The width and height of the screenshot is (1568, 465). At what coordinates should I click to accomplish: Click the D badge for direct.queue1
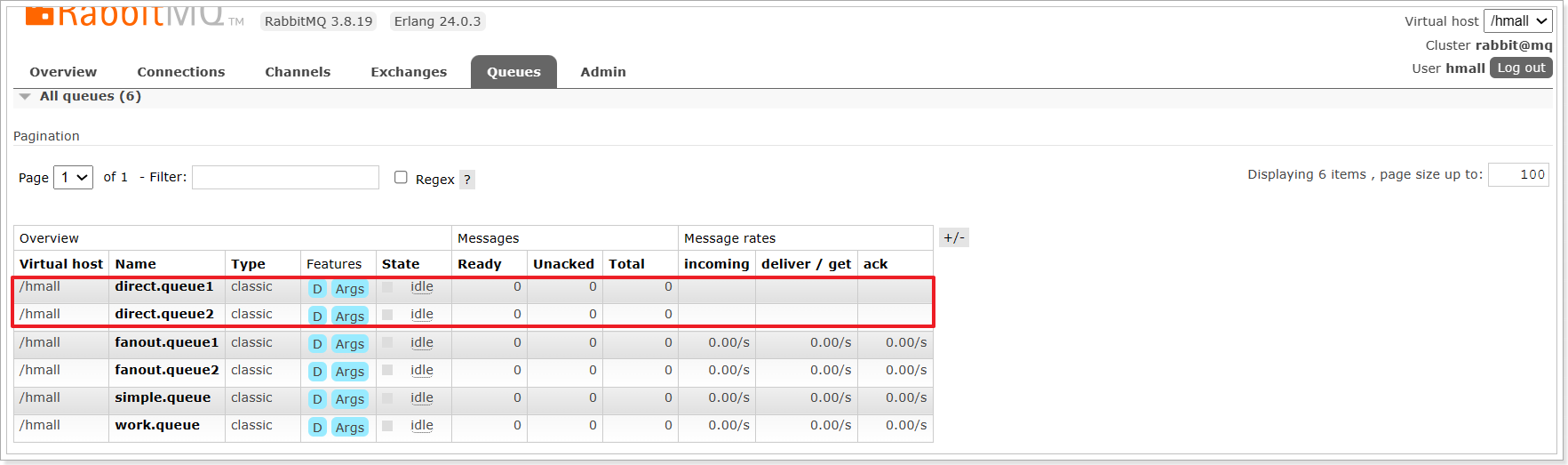pos(317,289)
